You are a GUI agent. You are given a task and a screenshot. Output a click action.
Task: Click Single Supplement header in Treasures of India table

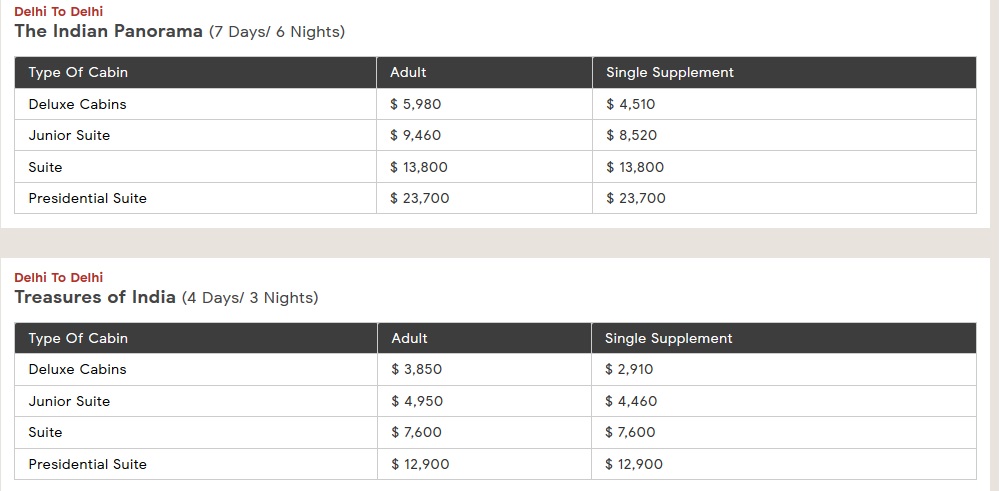click(x=668, y=338)
